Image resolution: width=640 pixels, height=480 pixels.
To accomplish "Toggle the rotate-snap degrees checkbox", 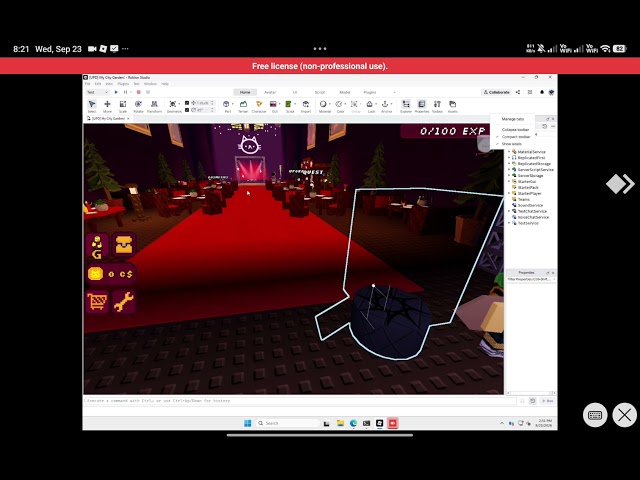I will (187, 110).
